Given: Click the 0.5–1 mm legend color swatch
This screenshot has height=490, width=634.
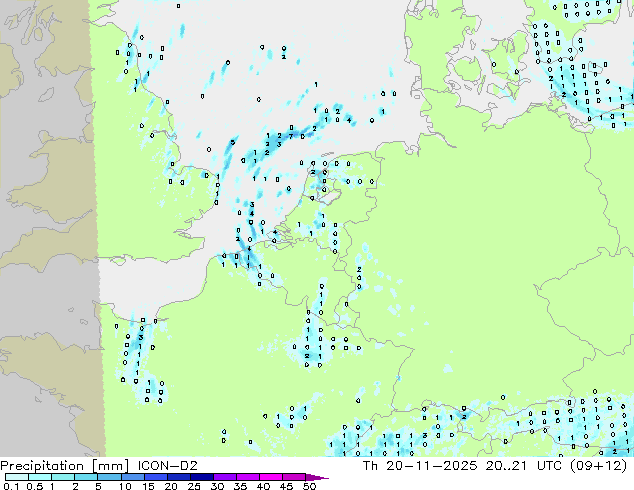Looking at the screenshot, I should click(x=40, y=477).
